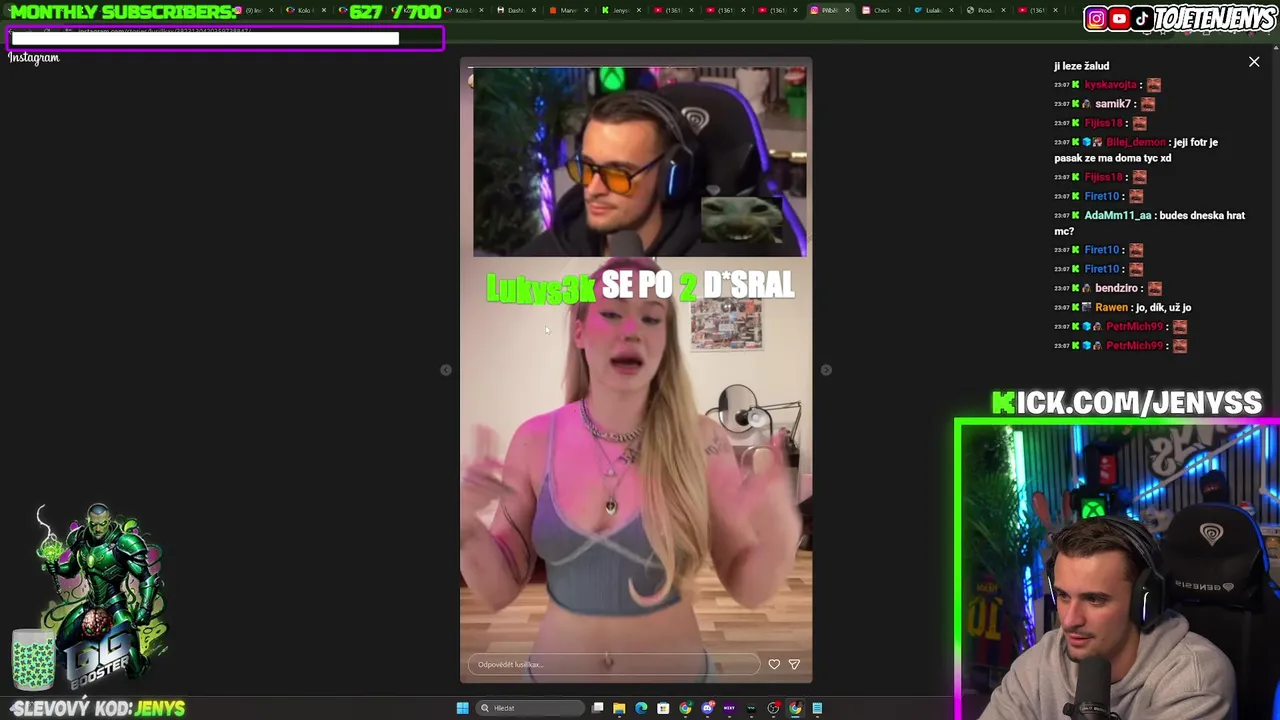Image resolution: width=1280 pixels, height=720 pixels.
Task: Launch Microsoft Edge from the taskbar
Action: coord(641,708)
